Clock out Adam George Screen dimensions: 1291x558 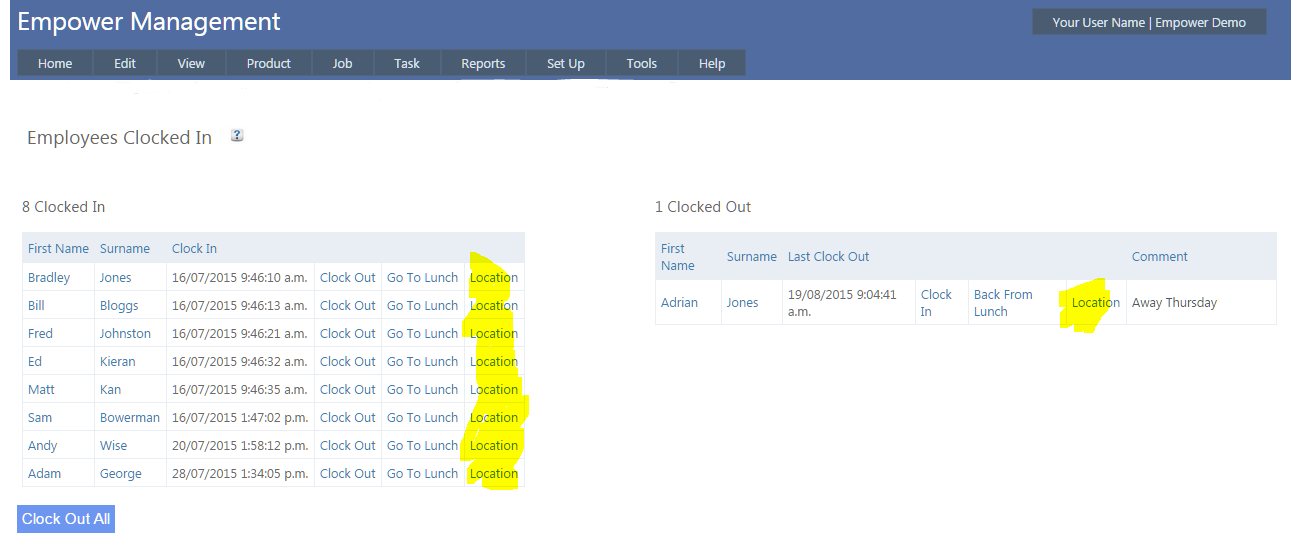pos(347,474)
